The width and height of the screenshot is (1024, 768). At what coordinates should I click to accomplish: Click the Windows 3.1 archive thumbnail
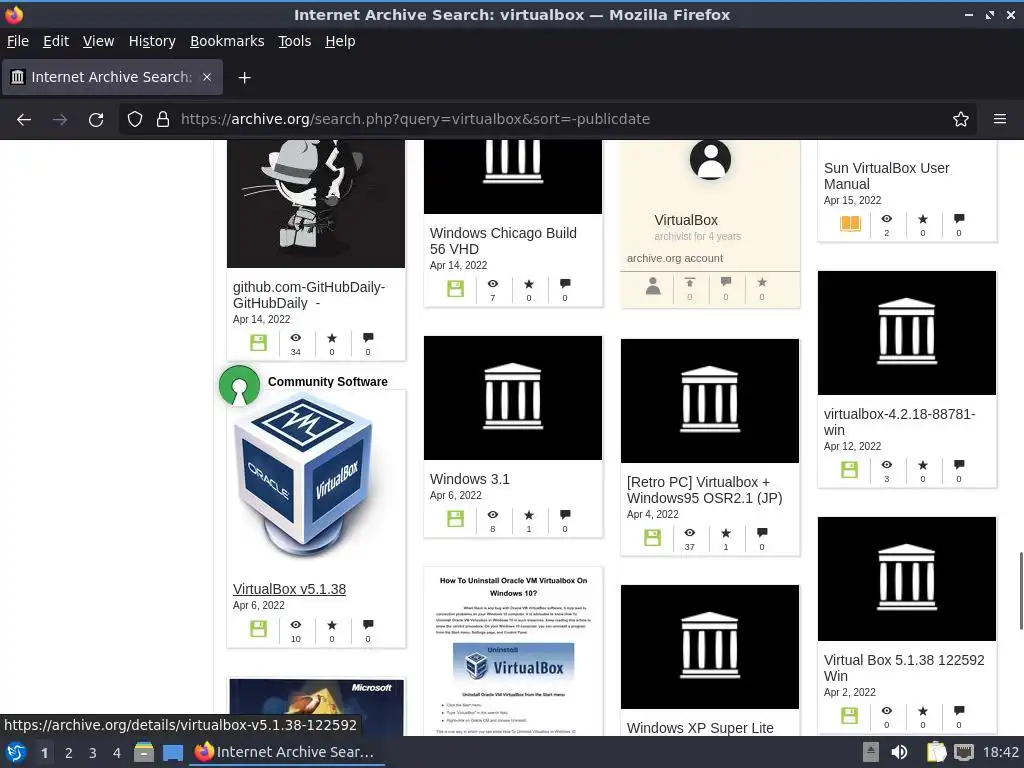pos(513,398)
